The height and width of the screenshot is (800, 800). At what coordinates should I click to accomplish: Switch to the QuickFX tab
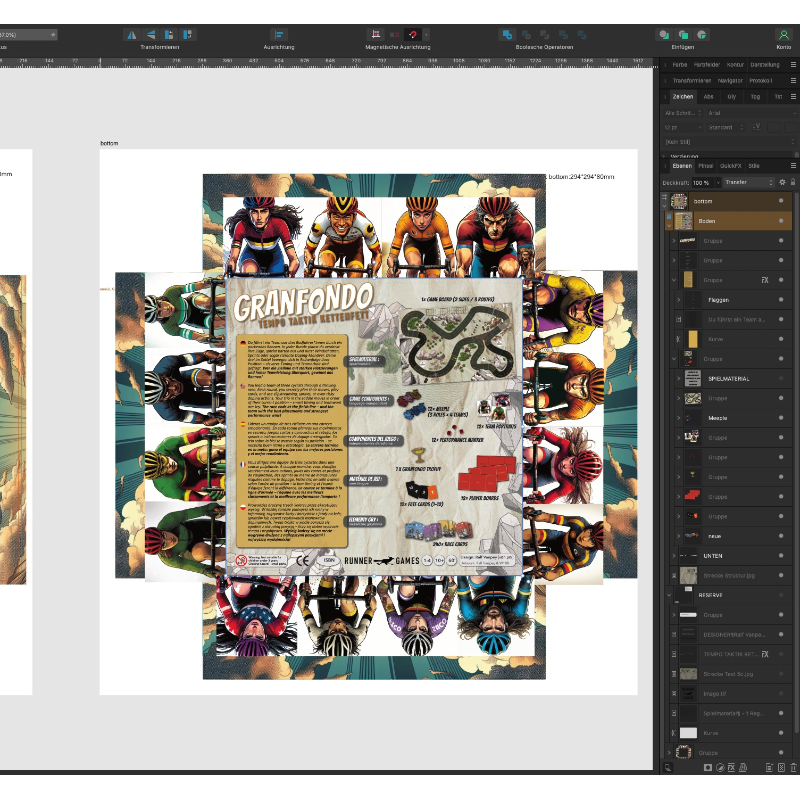coord(731,166)
